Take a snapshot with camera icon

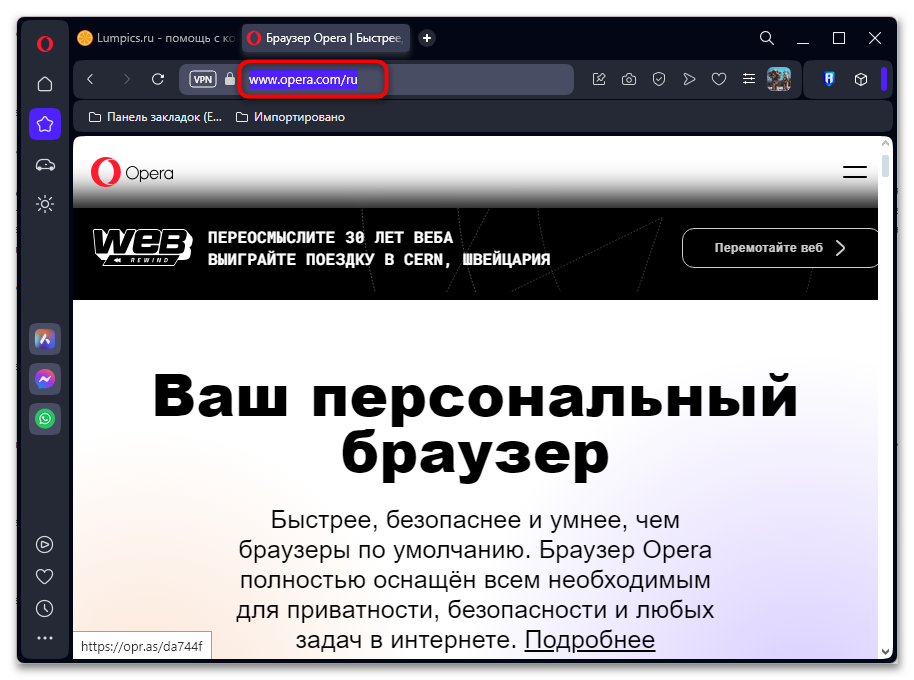pos(629,79)
